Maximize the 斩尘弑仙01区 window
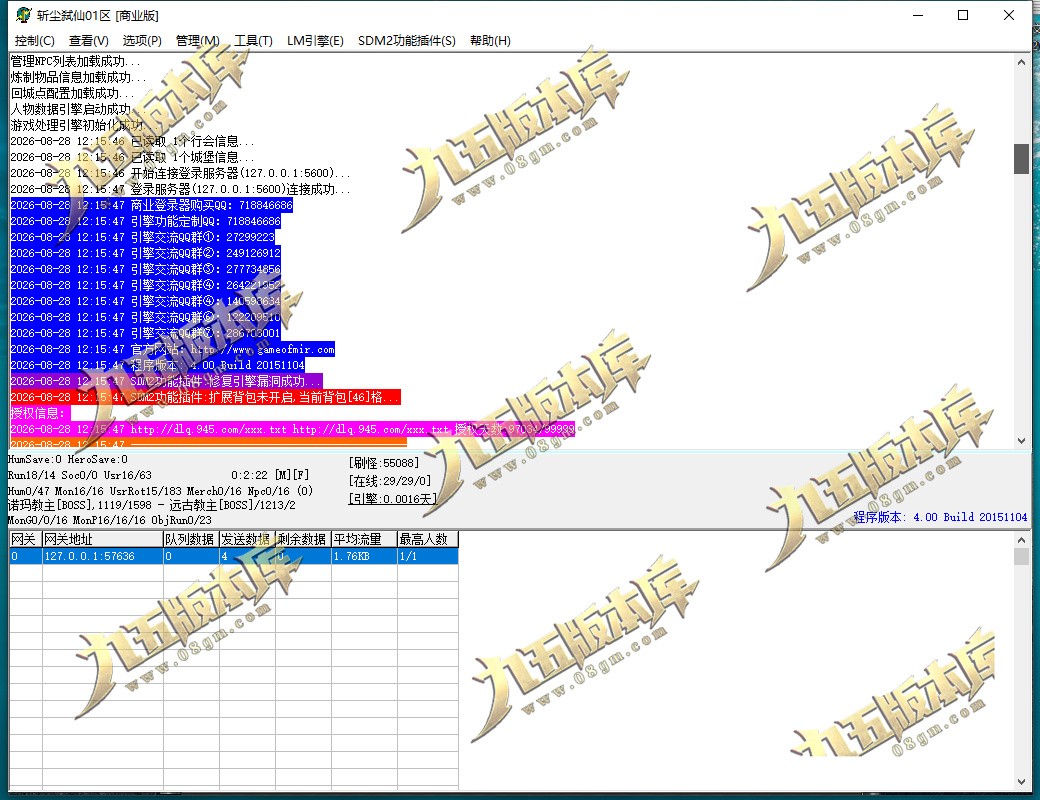Viewport: 1040px width, 800px height. coord(963,15)
